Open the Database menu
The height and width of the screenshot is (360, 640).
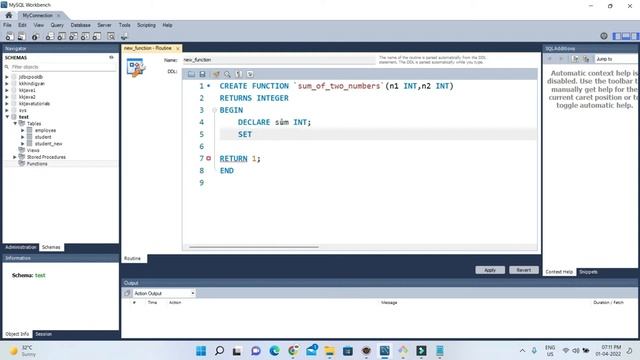pyautogui.click(x=80, y=25)
